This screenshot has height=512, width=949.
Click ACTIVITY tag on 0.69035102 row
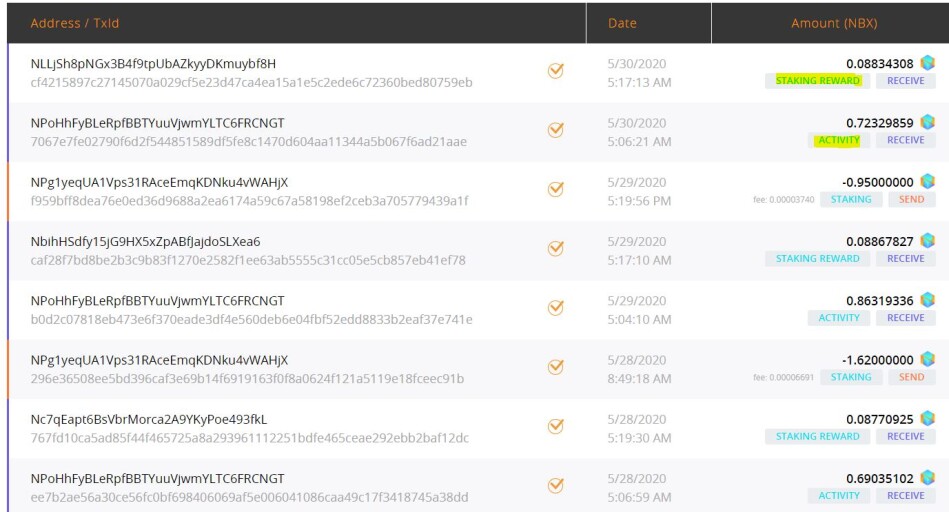[x=839, y=496]
